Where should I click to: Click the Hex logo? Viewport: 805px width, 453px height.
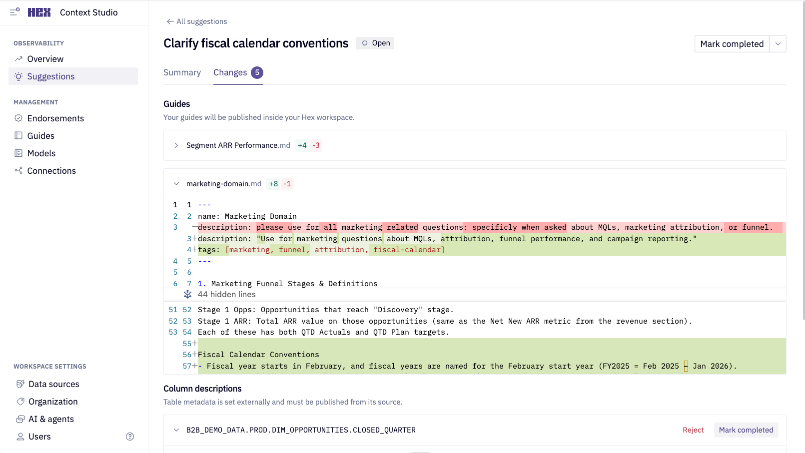click(x=37, y=12)
